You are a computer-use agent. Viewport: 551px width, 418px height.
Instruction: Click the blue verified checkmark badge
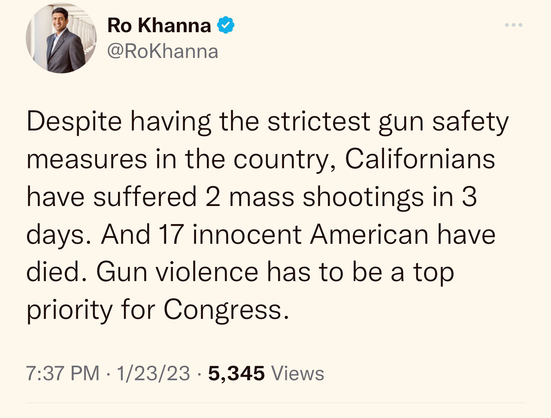226,25
